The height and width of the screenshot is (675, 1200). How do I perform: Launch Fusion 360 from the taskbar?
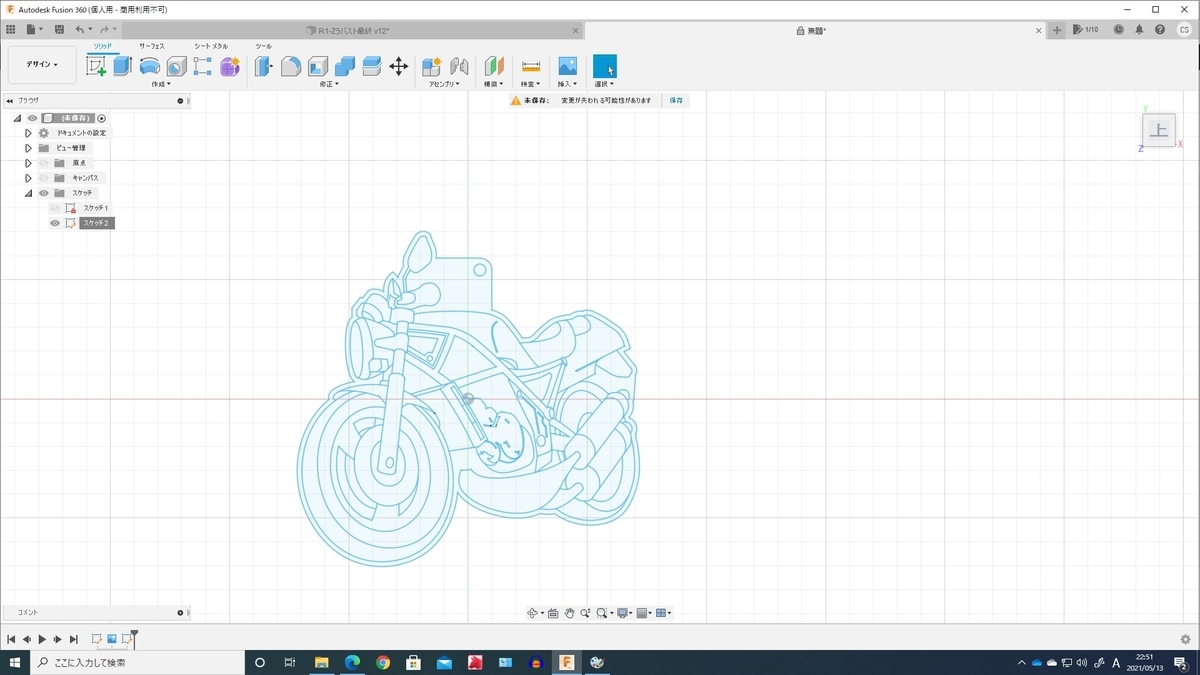[567, 662]
